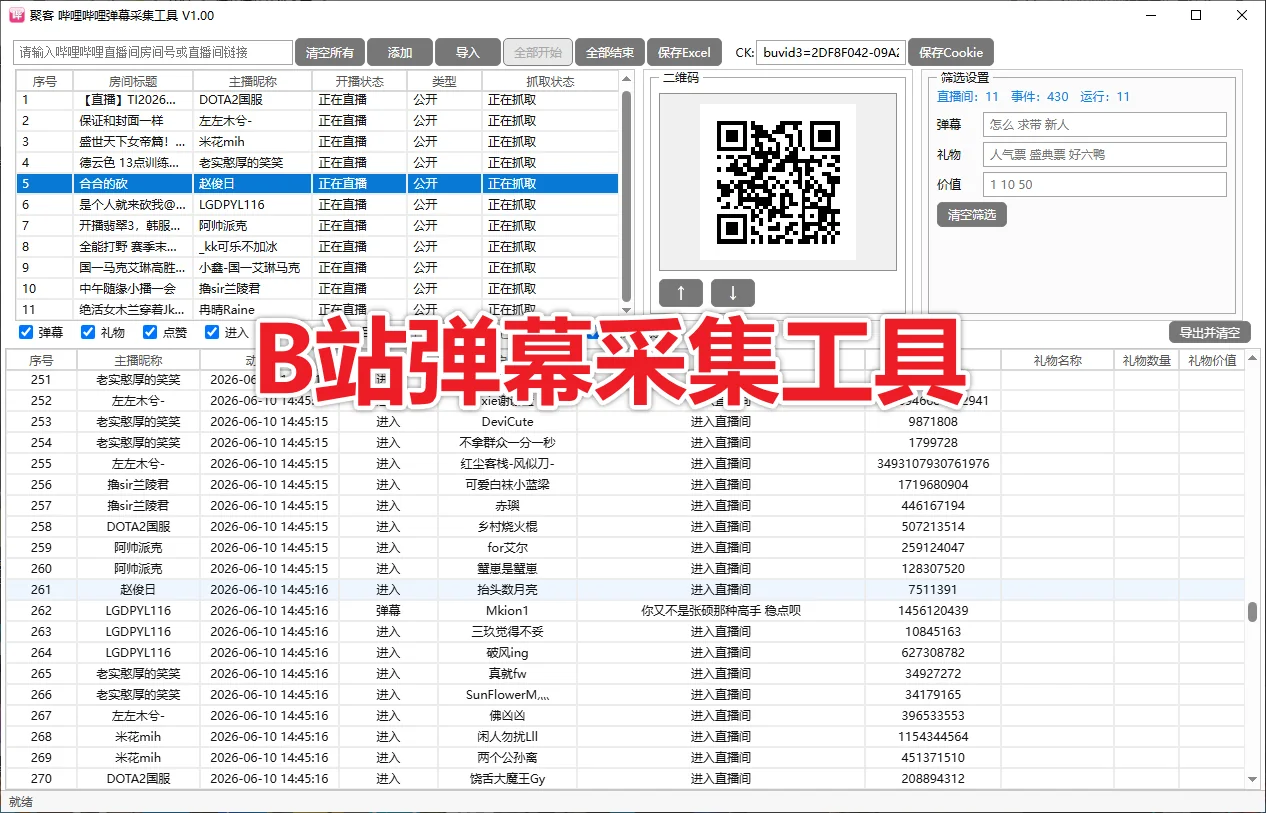
Task: Click the 清空所有 button
Action: pos(330,53)
